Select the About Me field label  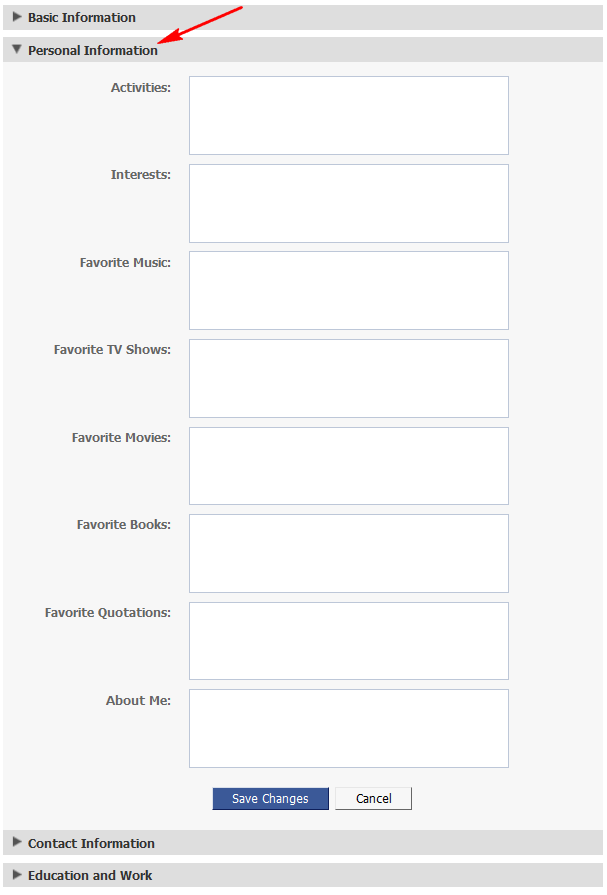tap(139, 700)
